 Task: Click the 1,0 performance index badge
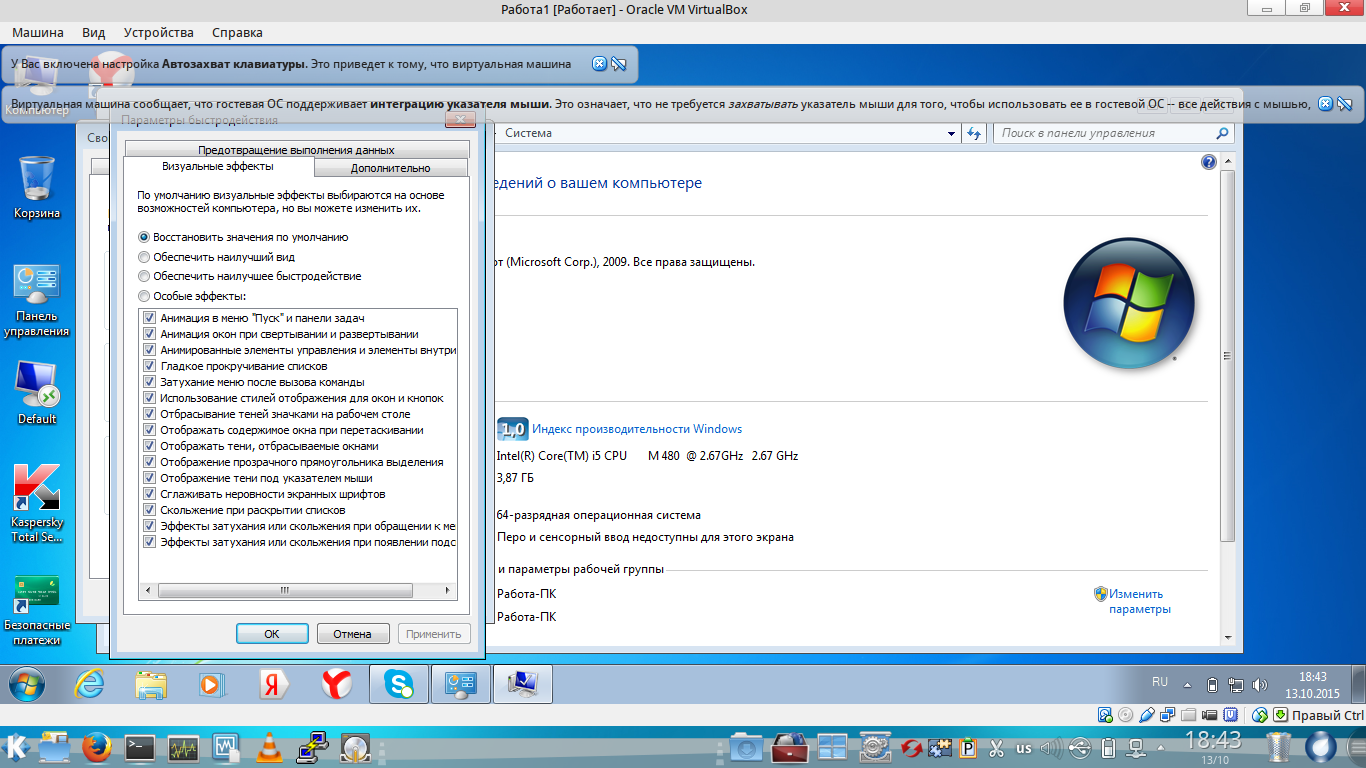click(512, 429)
